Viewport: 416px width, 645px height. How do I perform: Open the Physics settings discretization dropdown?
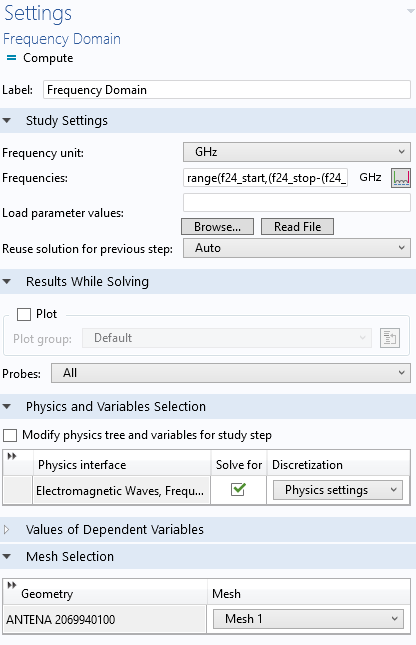(338, 490)
